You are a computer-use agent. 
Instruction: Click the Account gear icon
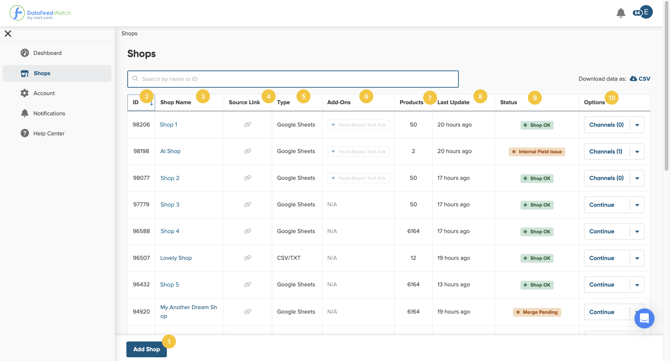(x=25, y=93)
